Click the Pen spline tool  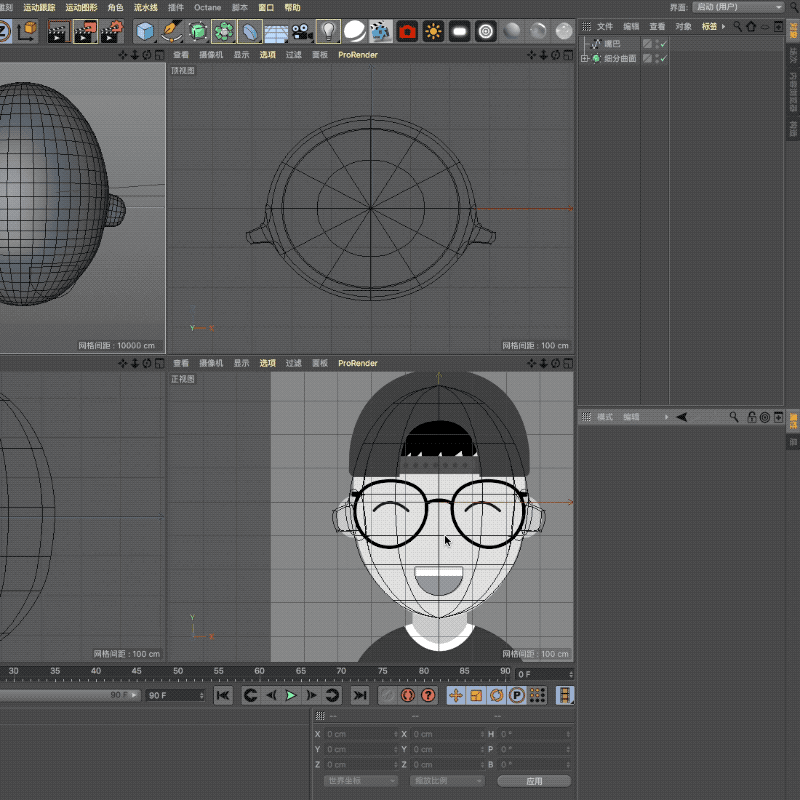click(x=171, y=32)
